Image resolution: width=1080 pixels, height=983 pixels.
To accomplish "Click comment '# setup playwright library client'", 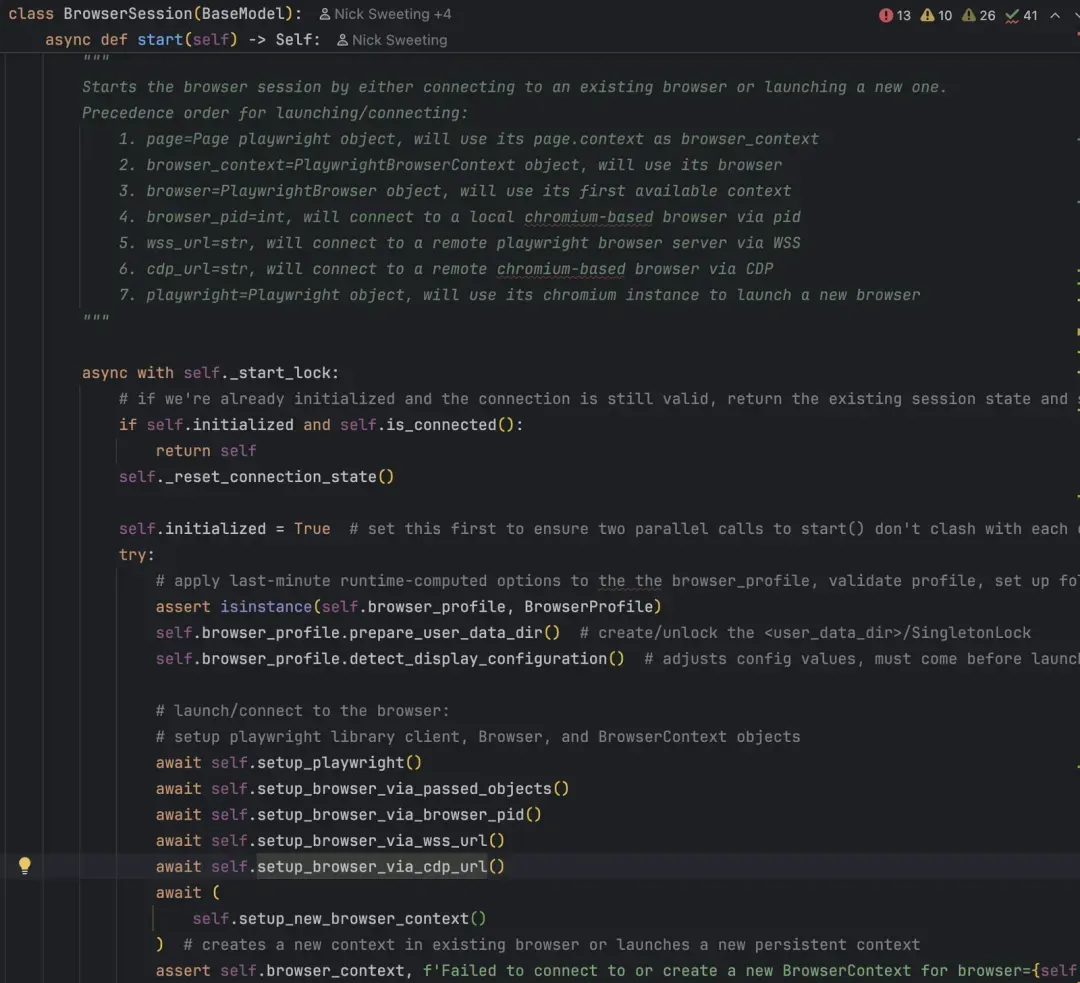I will (307, 737).
